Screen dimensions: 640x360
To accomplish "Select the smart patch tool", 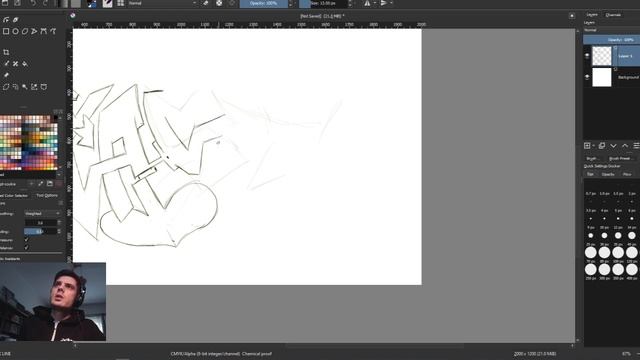I will click(x=16, y=64).
